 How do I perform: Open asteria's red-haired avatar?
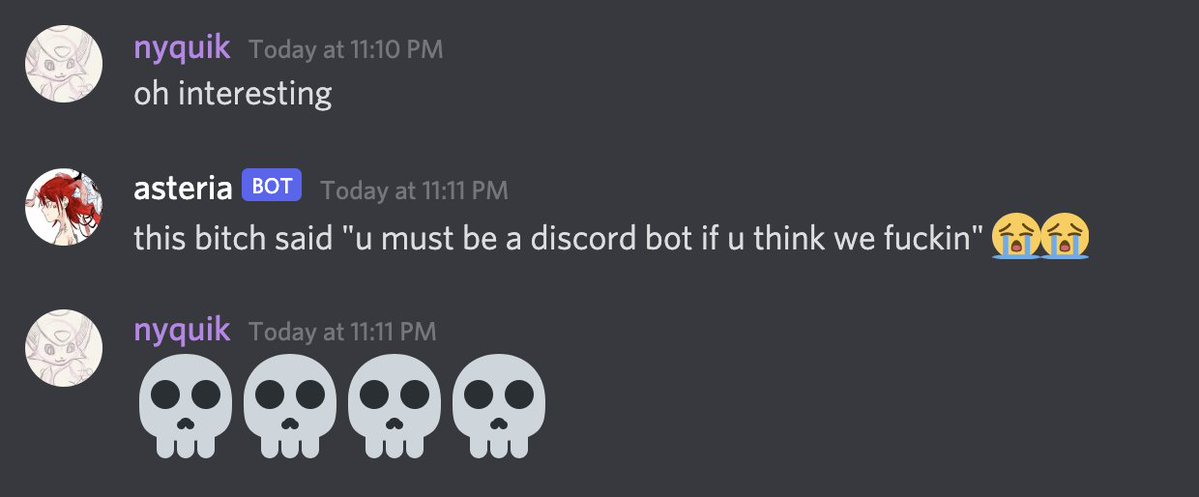pyautogui.click(x=63, y=206)
